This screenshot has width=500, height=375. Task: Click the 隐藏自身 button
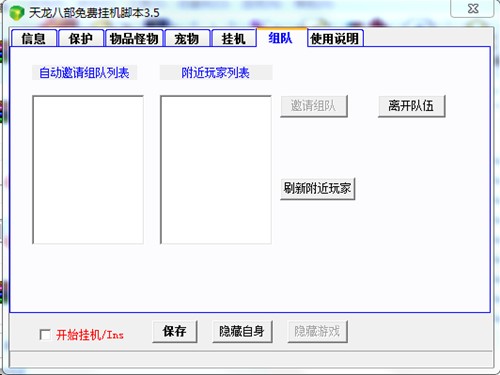click(242, 331)
